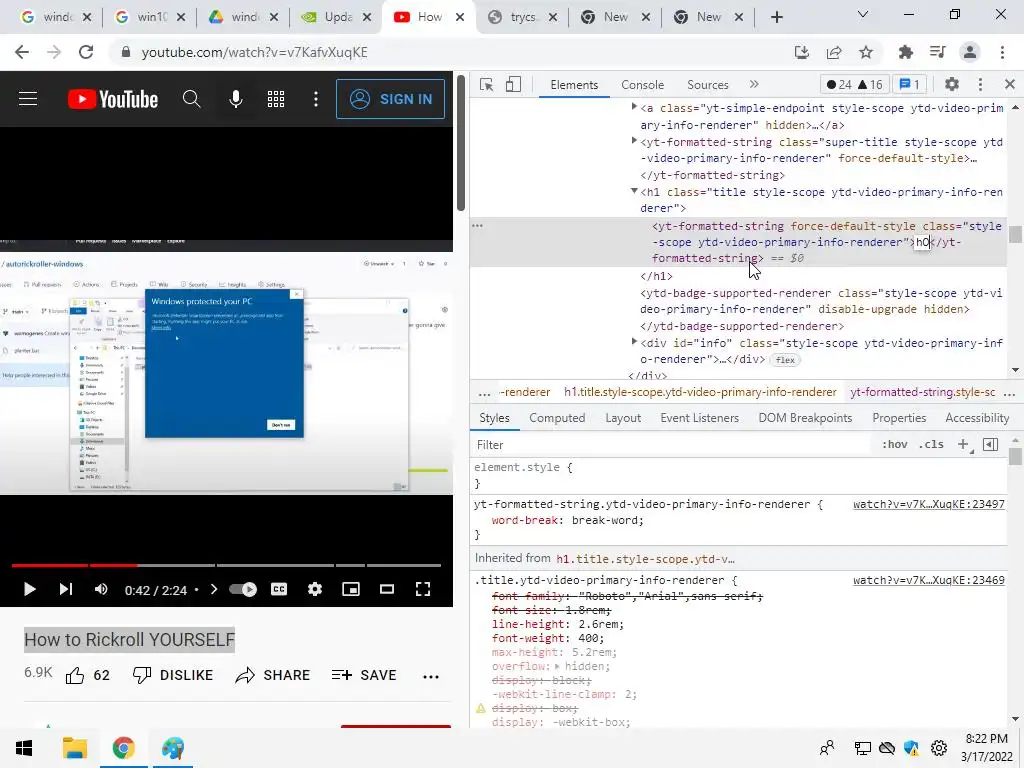
Task: Open DevTools settings gear
Action: point(952,84)
